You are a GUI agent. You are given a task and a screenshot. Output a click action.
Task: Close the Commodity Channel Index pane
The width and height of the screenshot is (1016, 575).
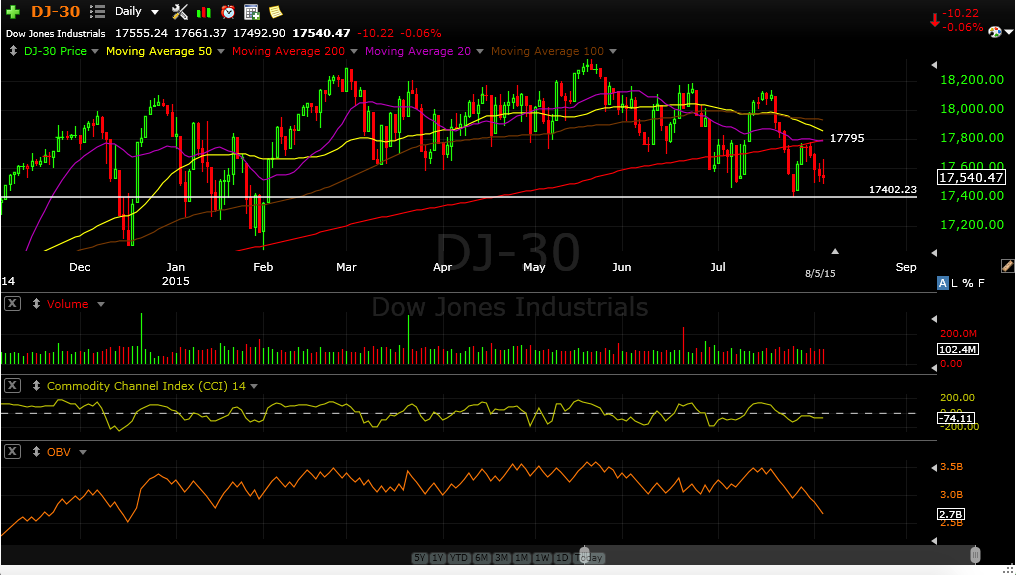[x=12, y=385]
